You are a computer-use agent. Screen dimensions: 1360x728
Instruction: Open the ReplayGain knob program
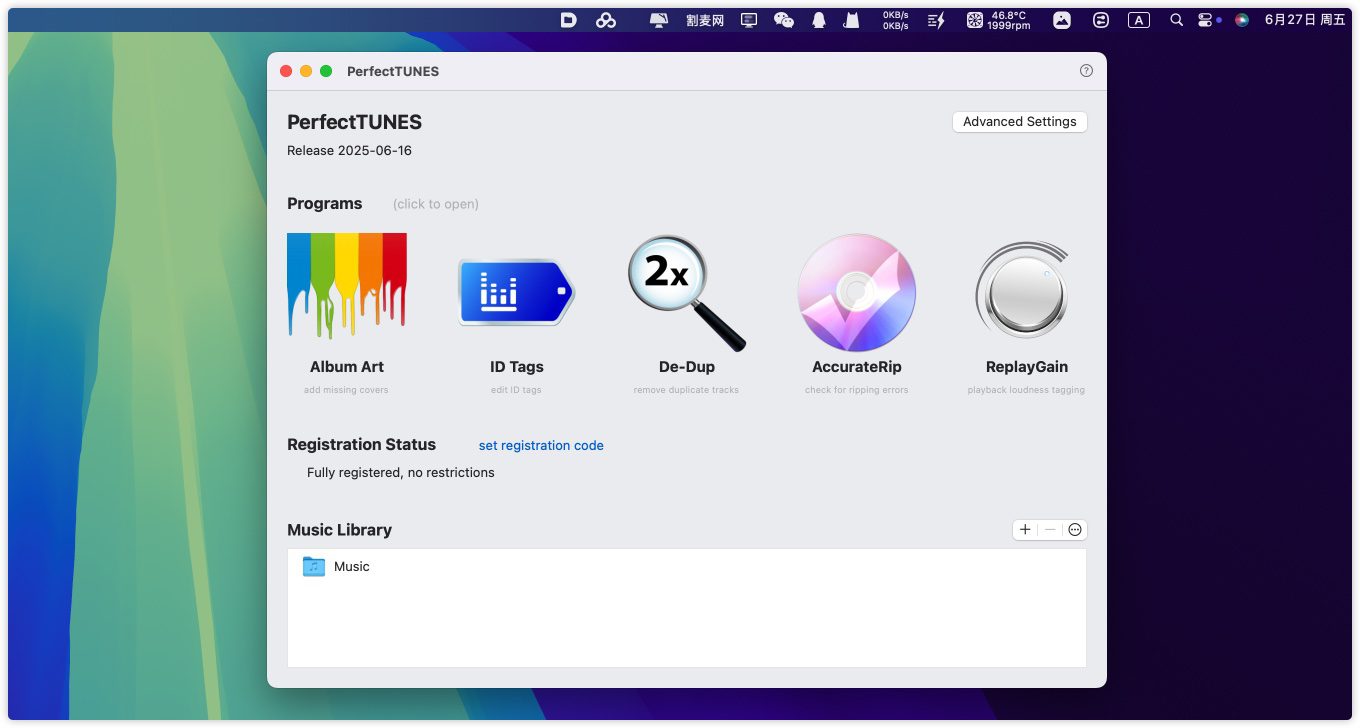pyautogui.click(x=1023, y=292)
